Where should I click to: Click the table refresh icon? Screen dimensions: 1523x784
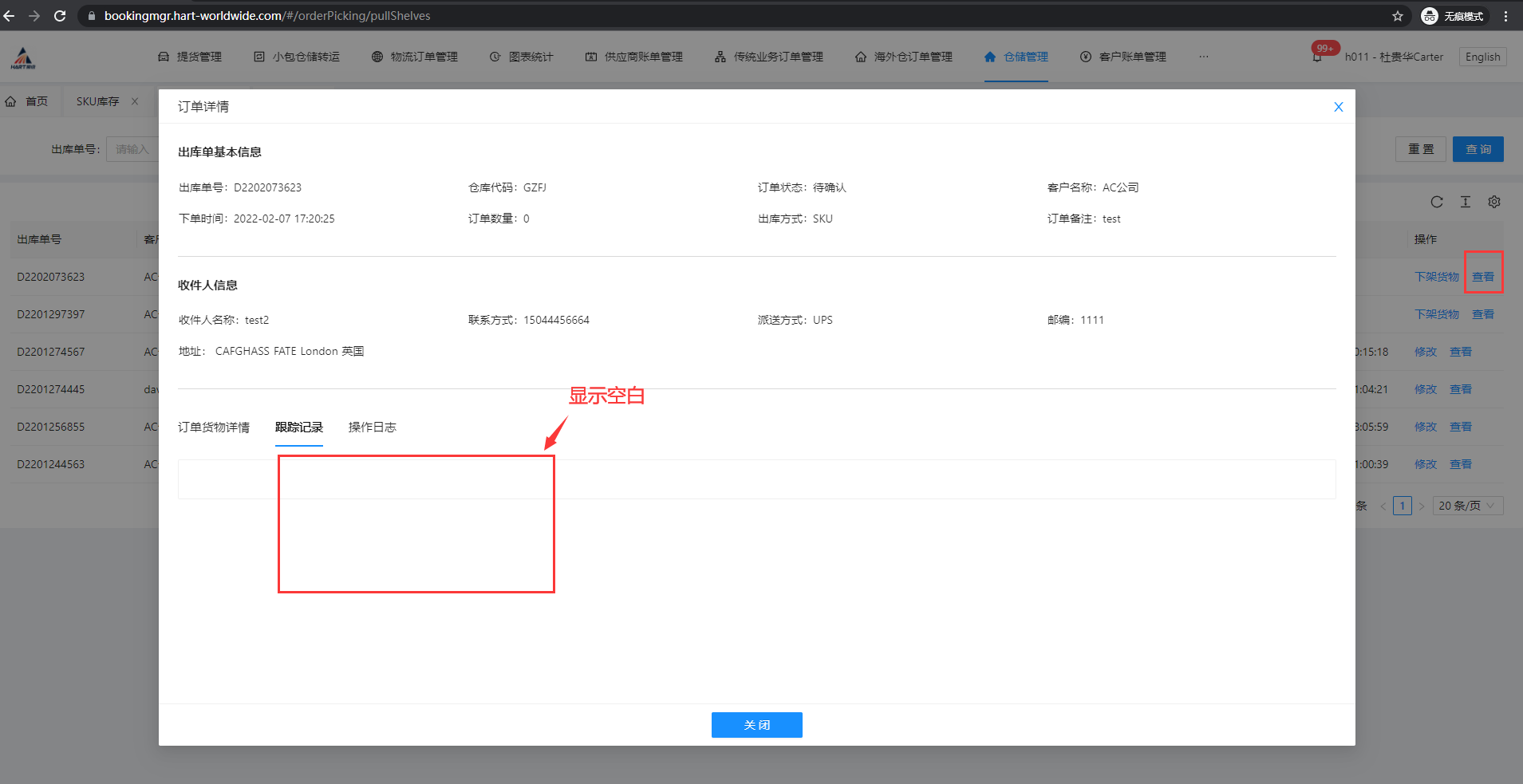pos(1437,202)
